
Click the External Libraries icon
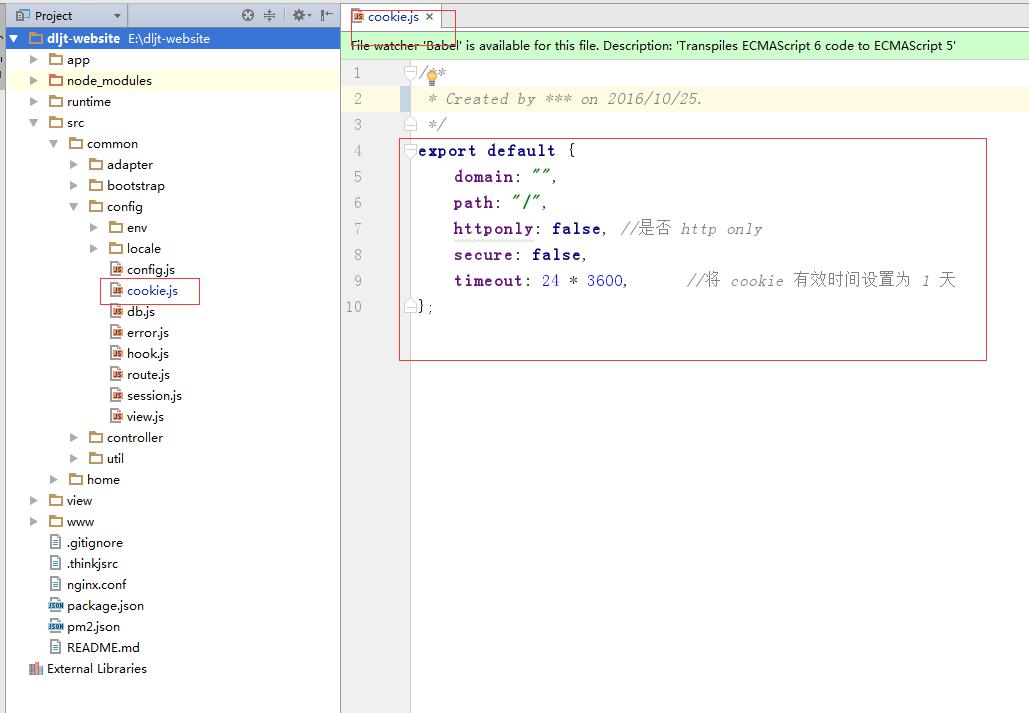coord(36,669)
